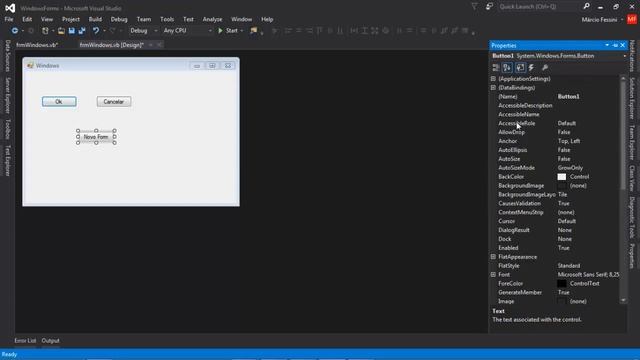Image resolution: width=640 pixels, height=360 pixels.
Task: Open the Tools menu
Action: [167, 19]
